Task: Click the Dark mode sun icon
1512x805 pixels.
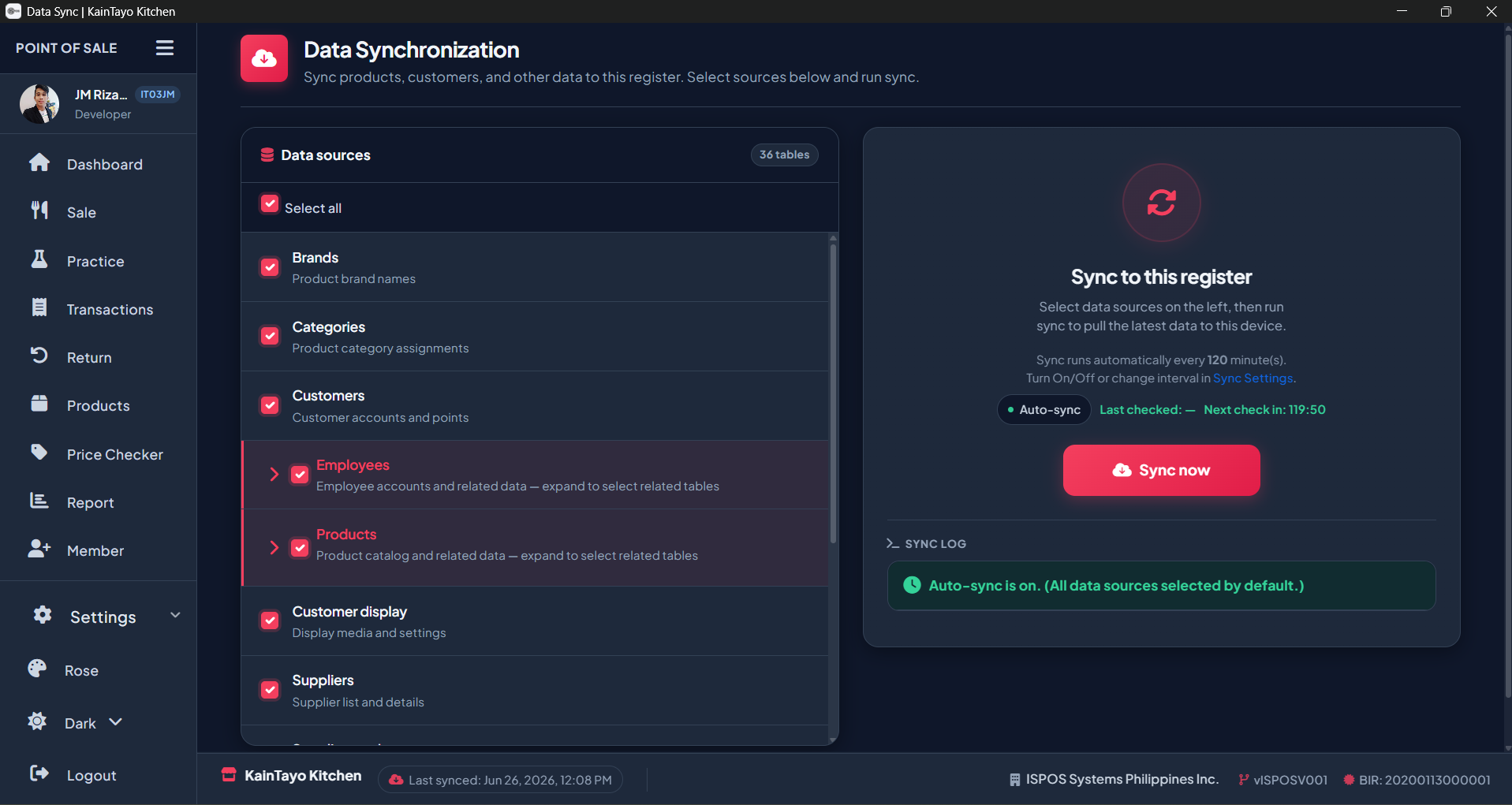Action: [x=37, y=721]
